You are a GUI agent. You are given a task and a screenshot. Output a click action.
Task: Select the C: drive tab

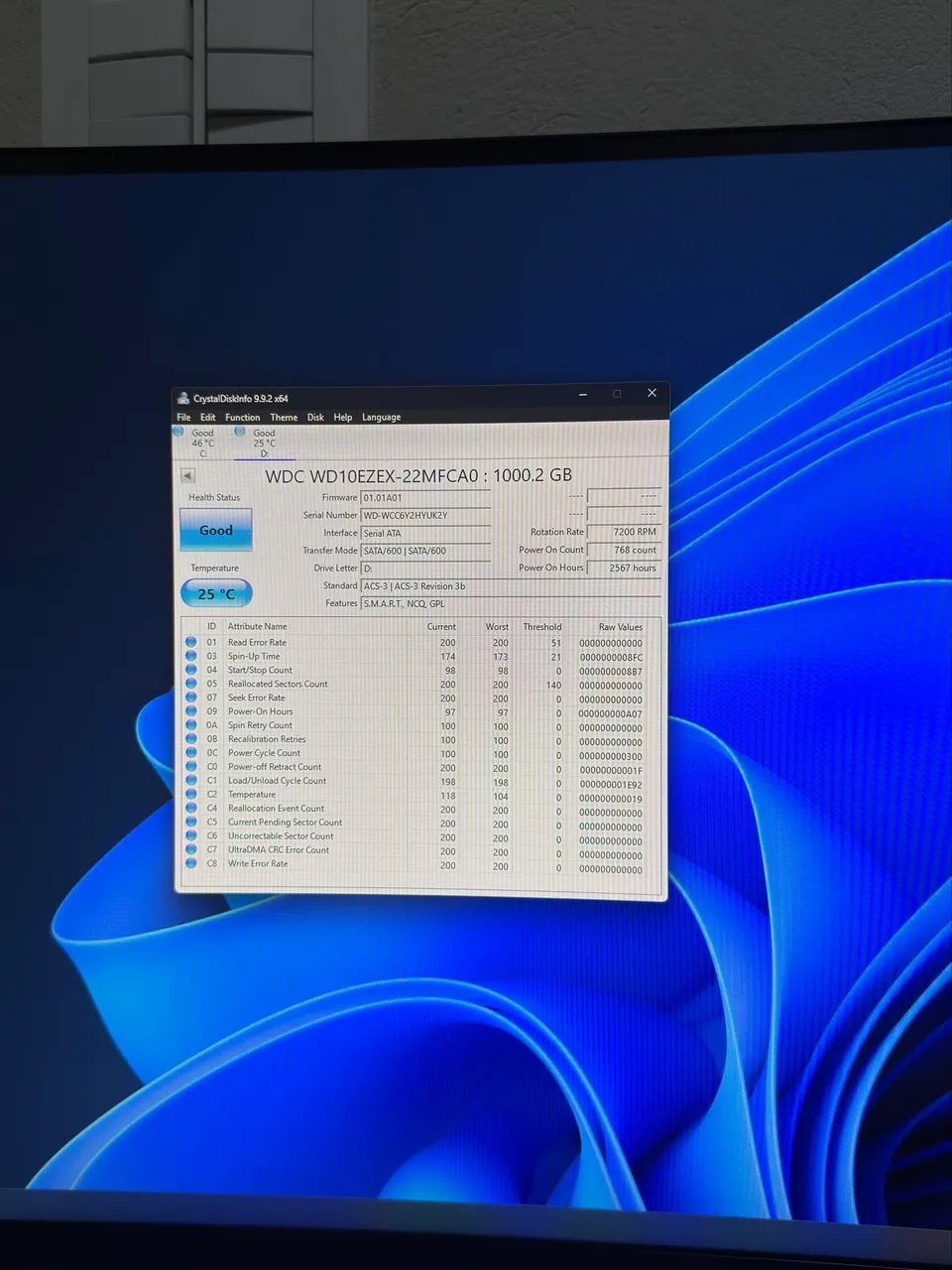point(202,443)
